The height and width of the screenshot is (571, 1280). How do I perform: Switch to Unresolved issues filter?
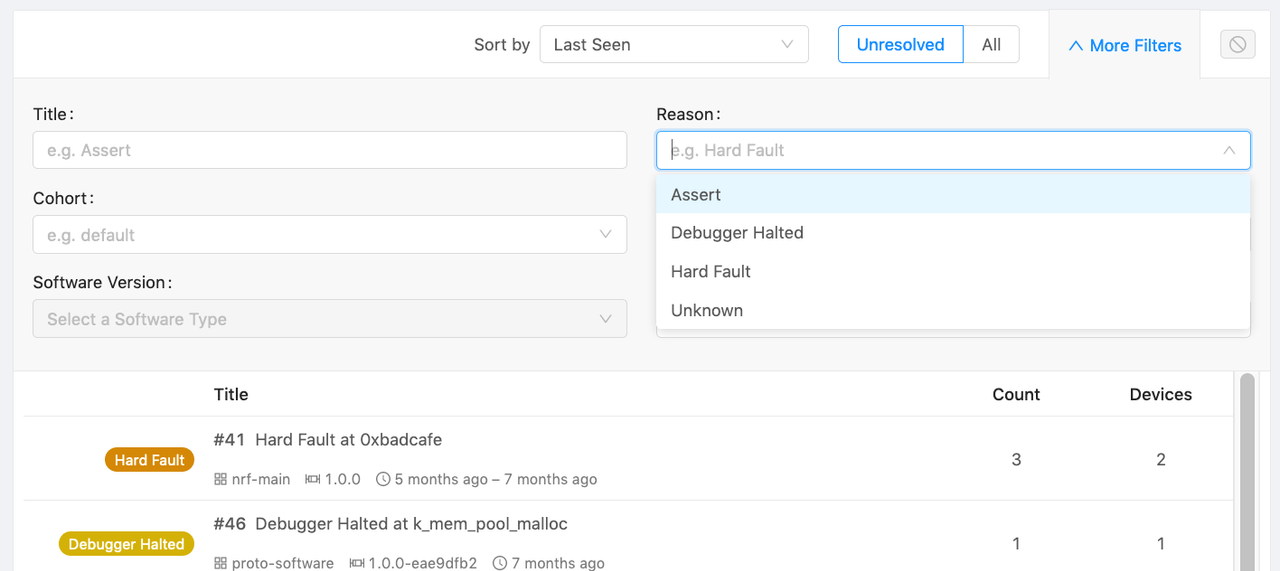pos(900,44)
